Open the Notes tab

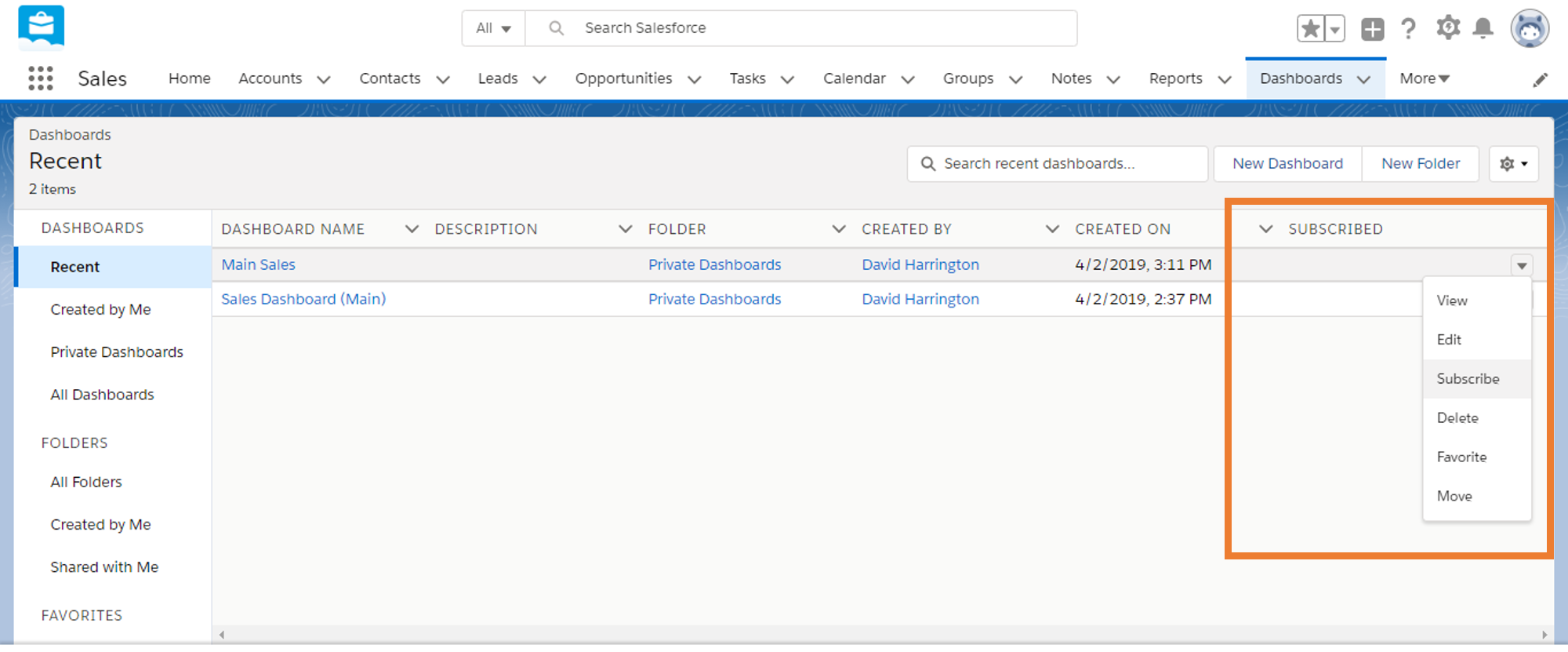click(x=1071, y=78)
